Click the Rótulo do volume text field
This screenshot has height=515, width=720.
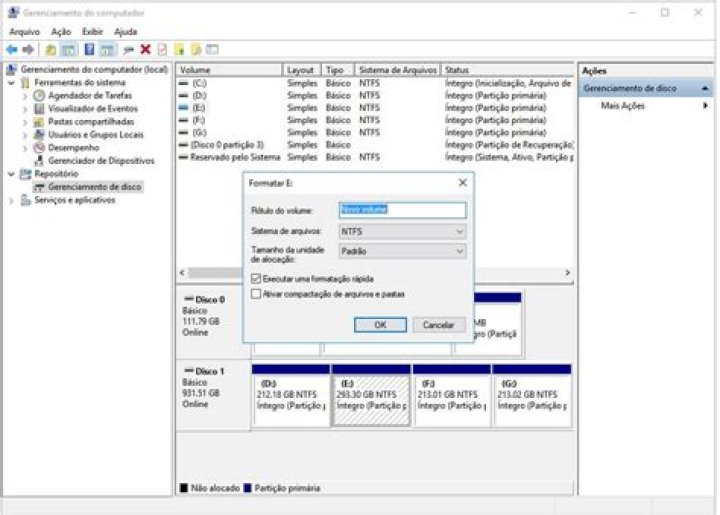tap(402, 210)
